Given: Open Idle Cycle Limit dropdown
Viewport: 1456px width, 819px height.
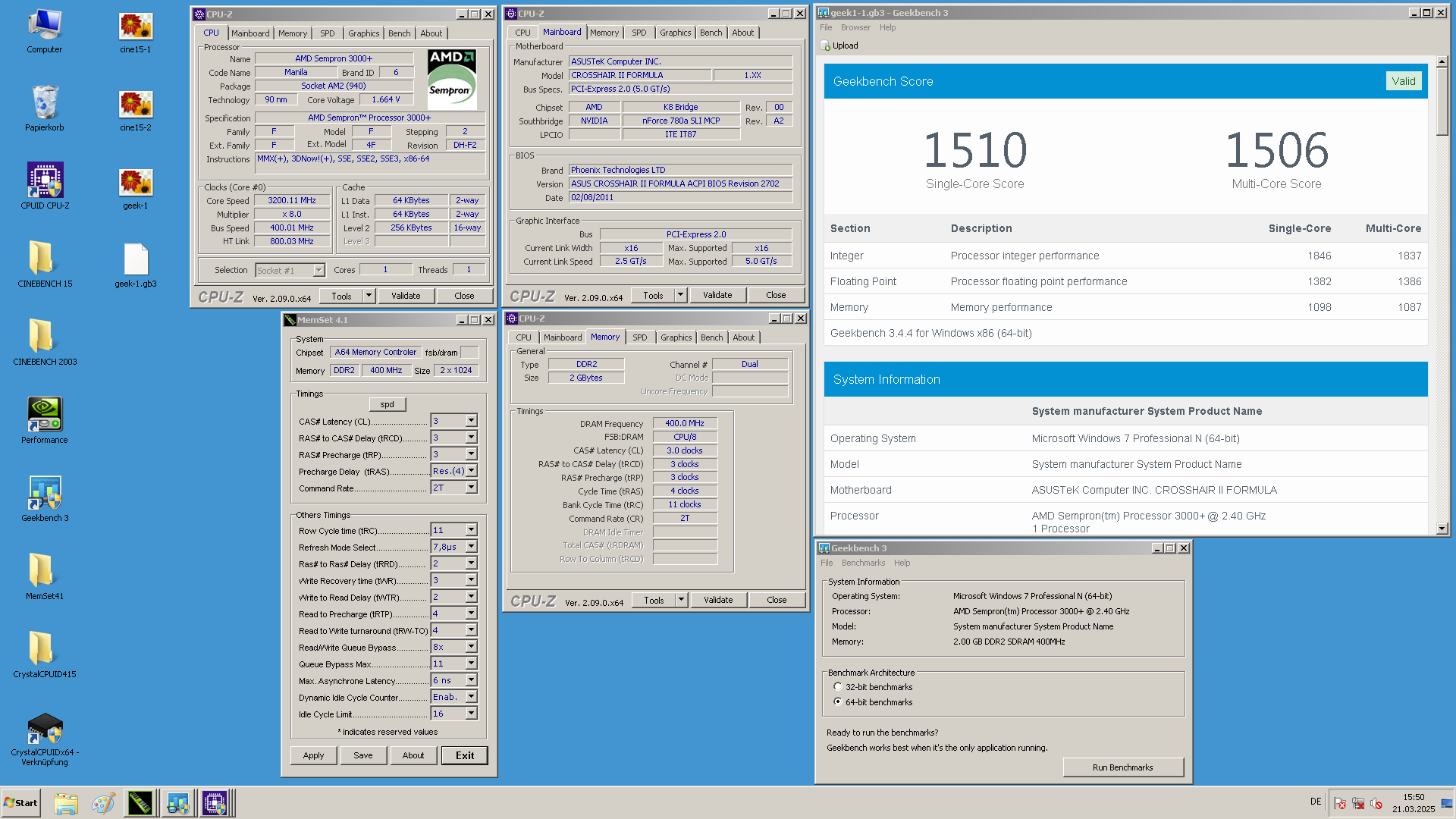Looking at the screenshot, I should (471, 714).
